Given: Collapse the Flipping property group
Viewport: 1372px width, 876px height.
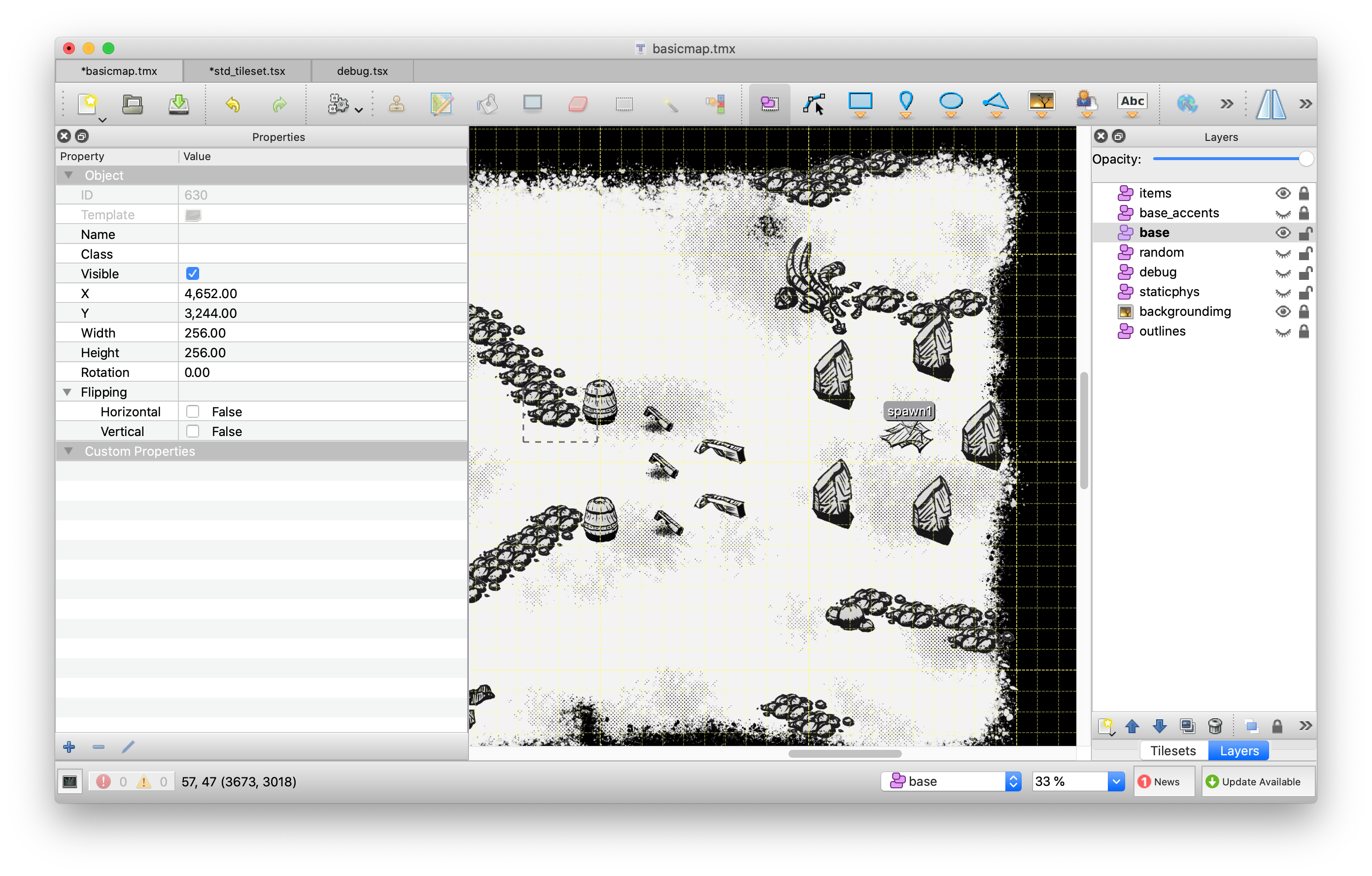Looking at the screenshot, I should click(67, 392).
